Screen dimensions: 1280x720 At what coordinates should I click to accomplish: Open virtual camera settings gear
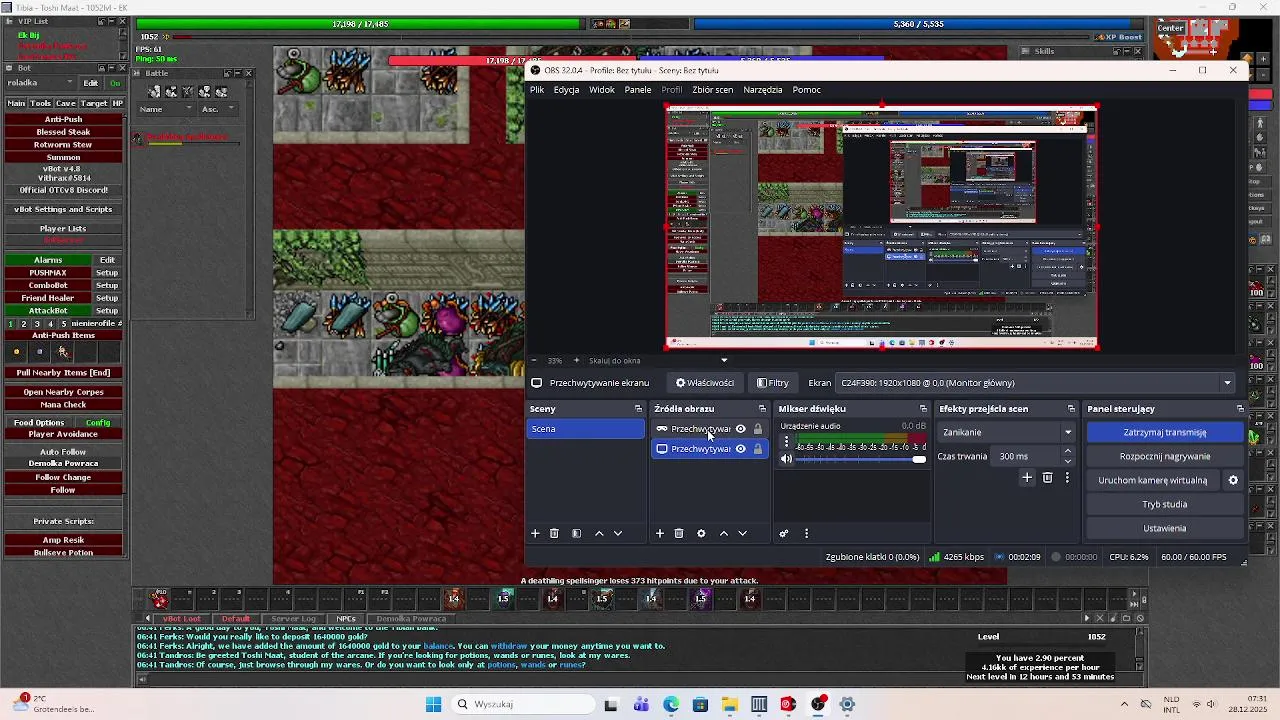point(1233,480)
